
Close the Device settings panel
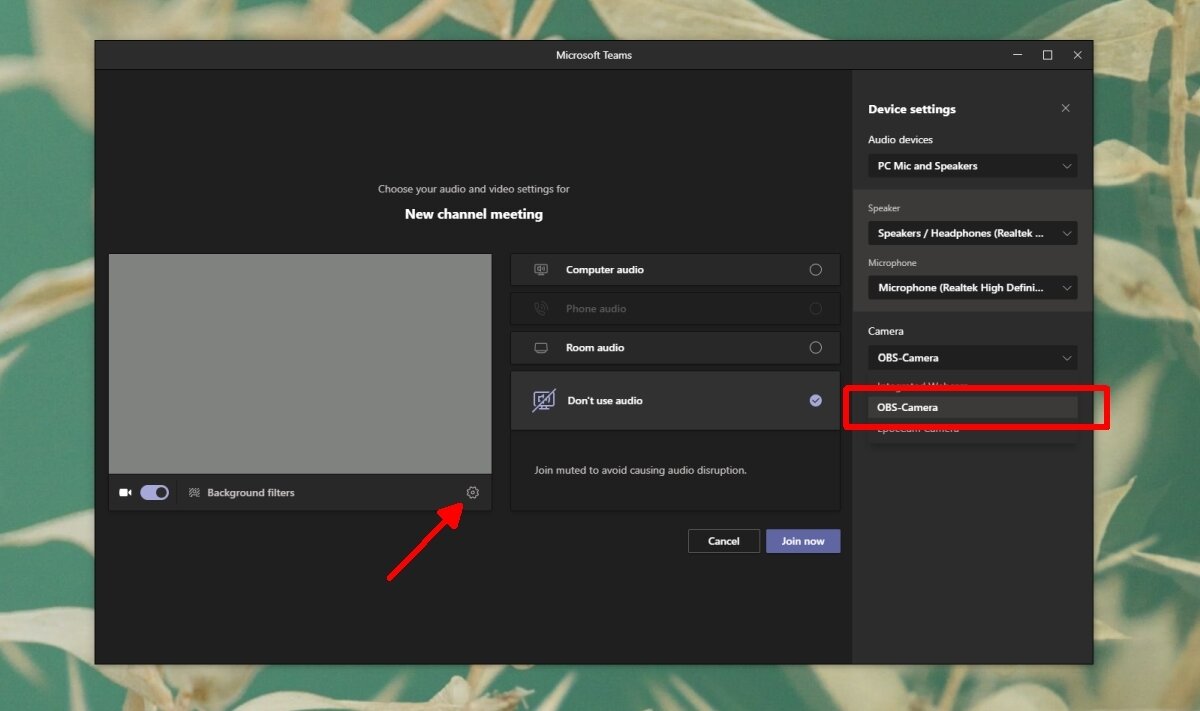1065,108
